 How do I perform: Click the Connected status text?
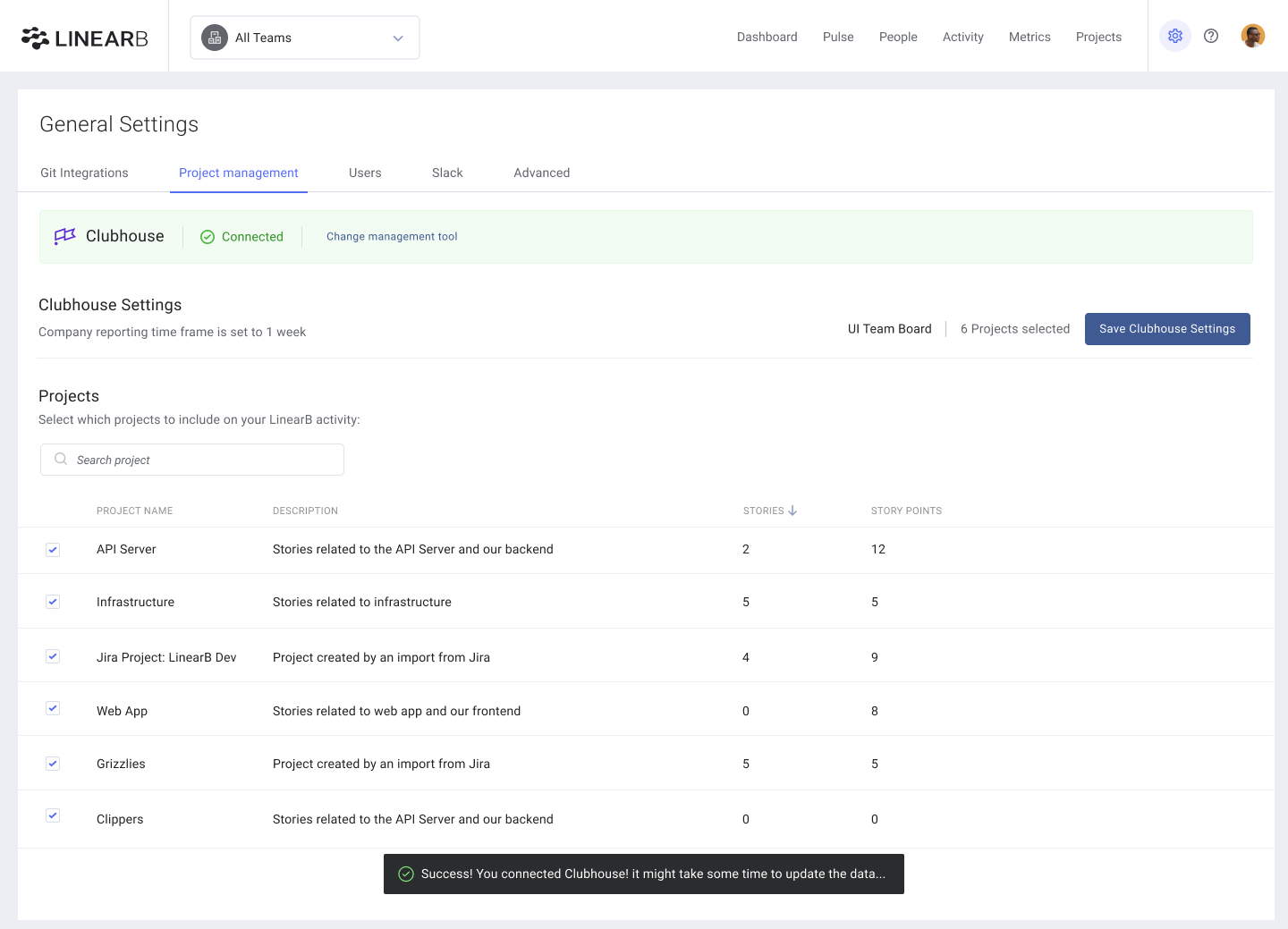tap(252, 237)
